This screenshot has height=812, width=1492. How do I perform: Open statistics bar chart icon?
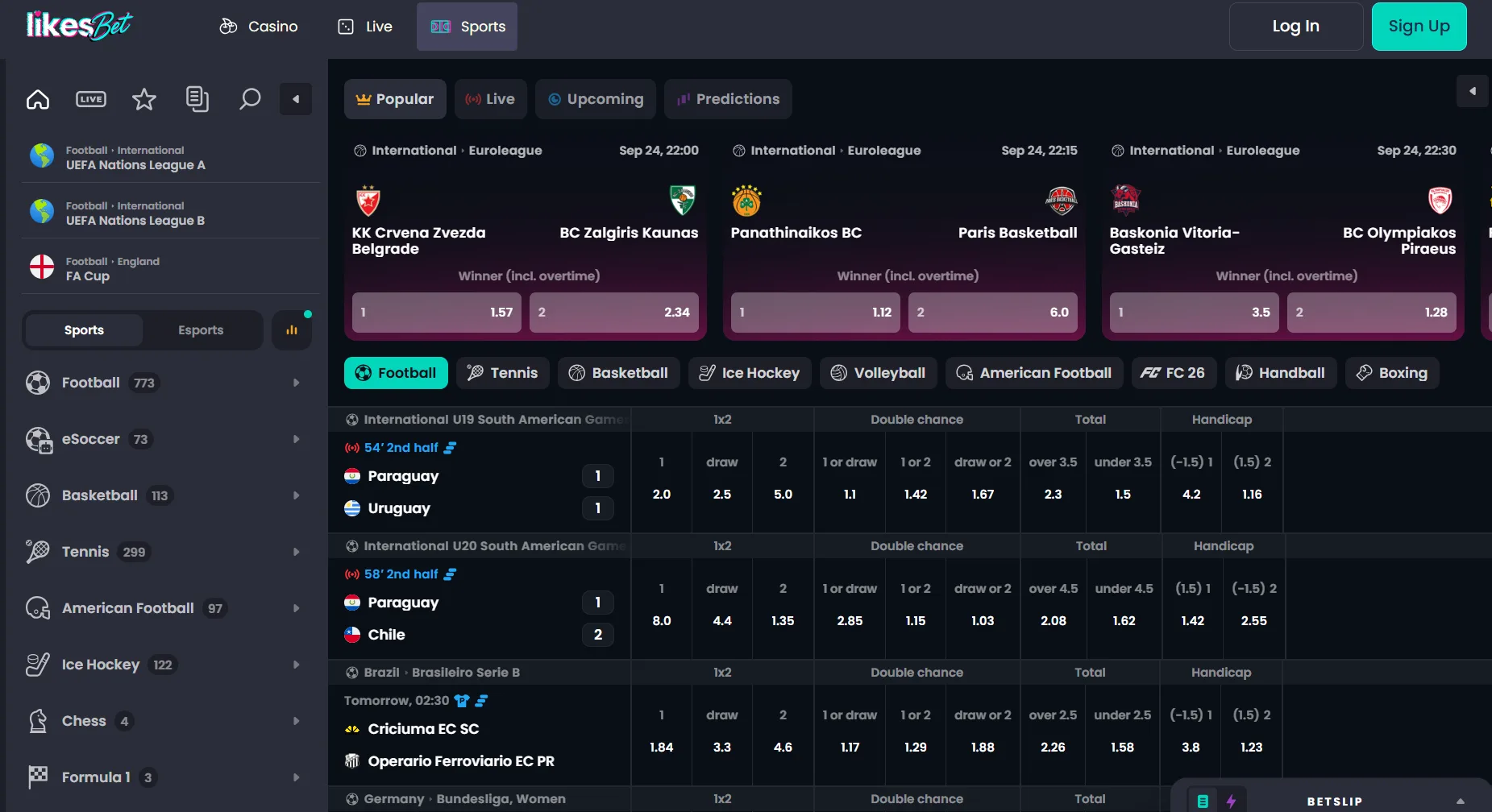point(292,330)
